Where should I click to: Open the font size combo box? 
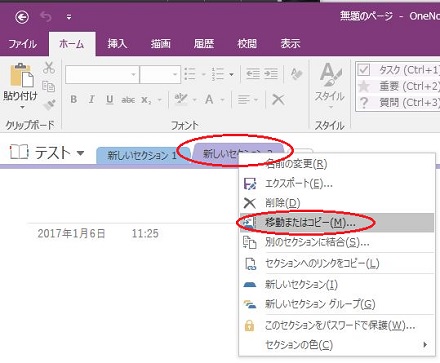[x=160, y=74]
